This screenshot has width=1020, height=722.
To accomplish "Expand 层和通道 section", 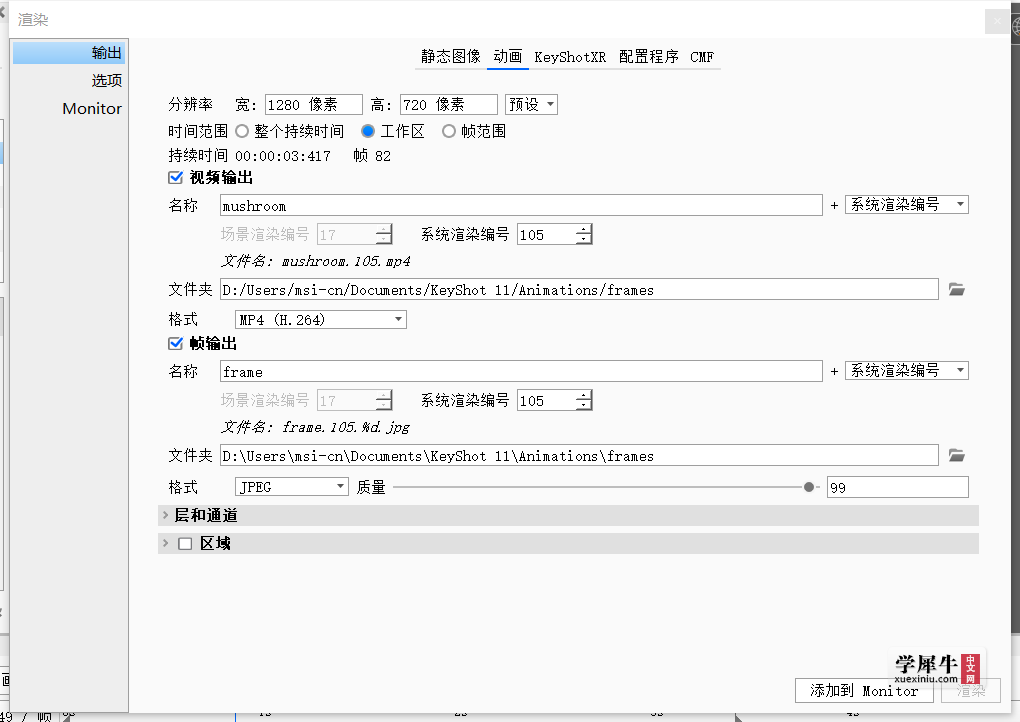I will click(x=165, y=515).
